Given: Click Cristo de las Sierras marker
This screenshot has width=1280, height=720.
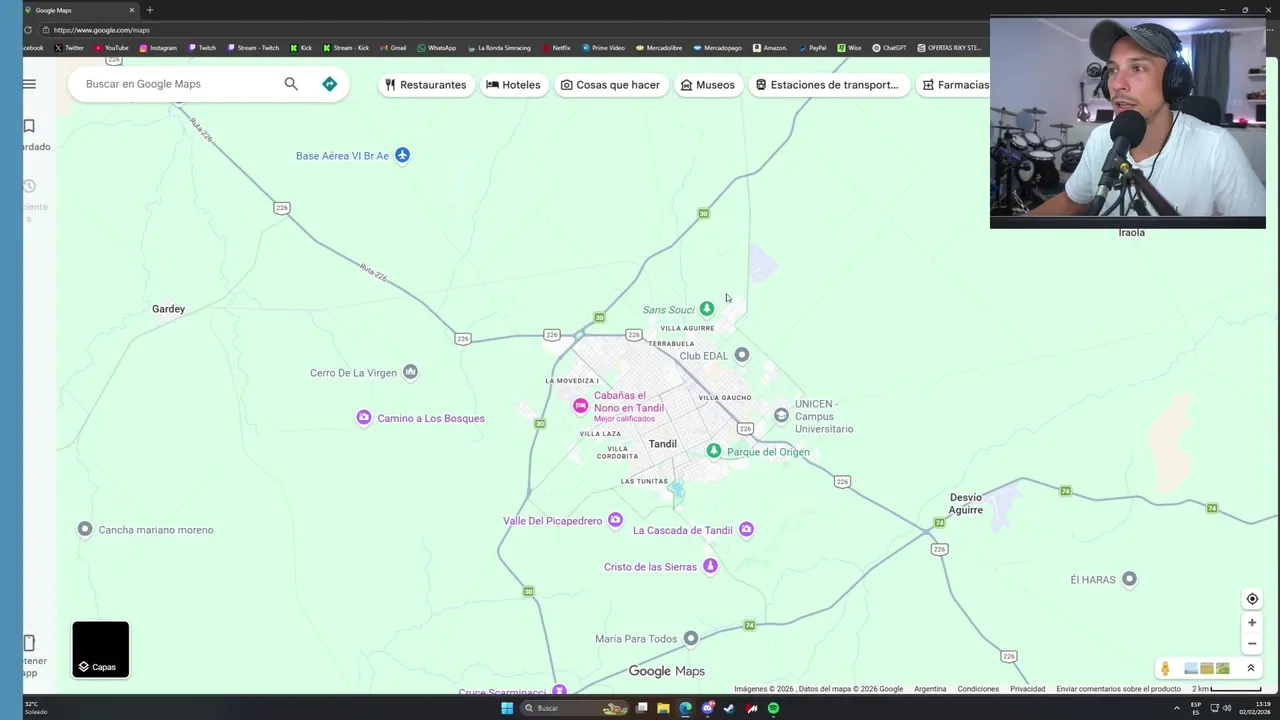Looking at the screenshot, I should 710,567.
